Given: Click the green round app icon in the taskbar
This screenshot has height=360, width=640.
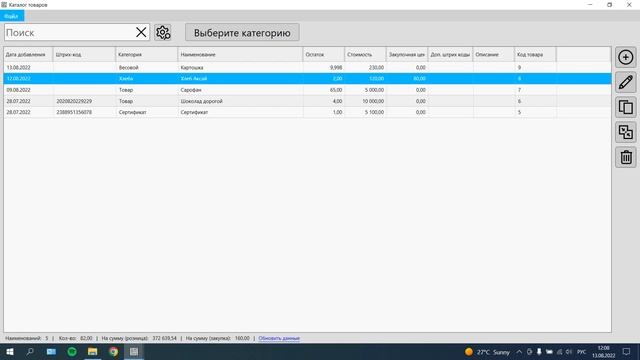Looking at the screenshot, I should click(x=72, y=352).
